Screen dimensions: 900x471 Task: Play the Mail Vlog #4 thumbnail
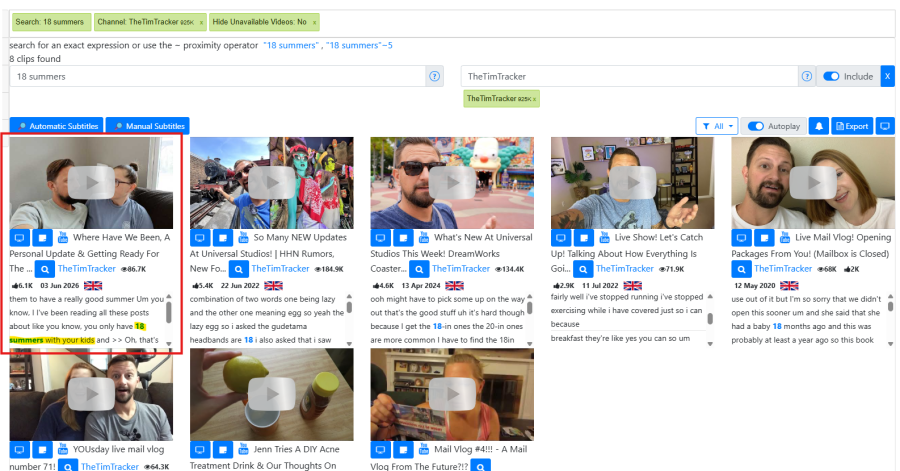pos(452,395)
